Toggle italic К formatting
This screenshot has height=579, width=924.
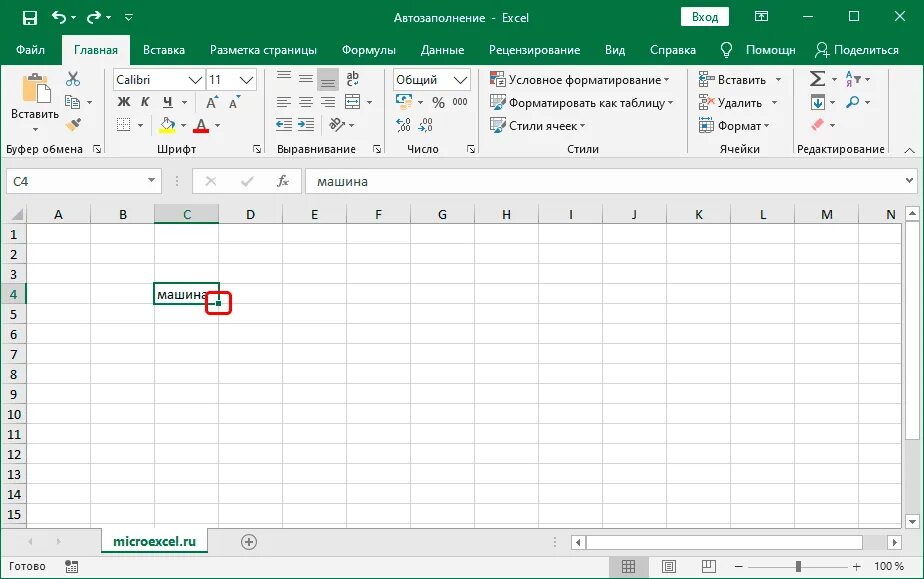tap(145, 102)
